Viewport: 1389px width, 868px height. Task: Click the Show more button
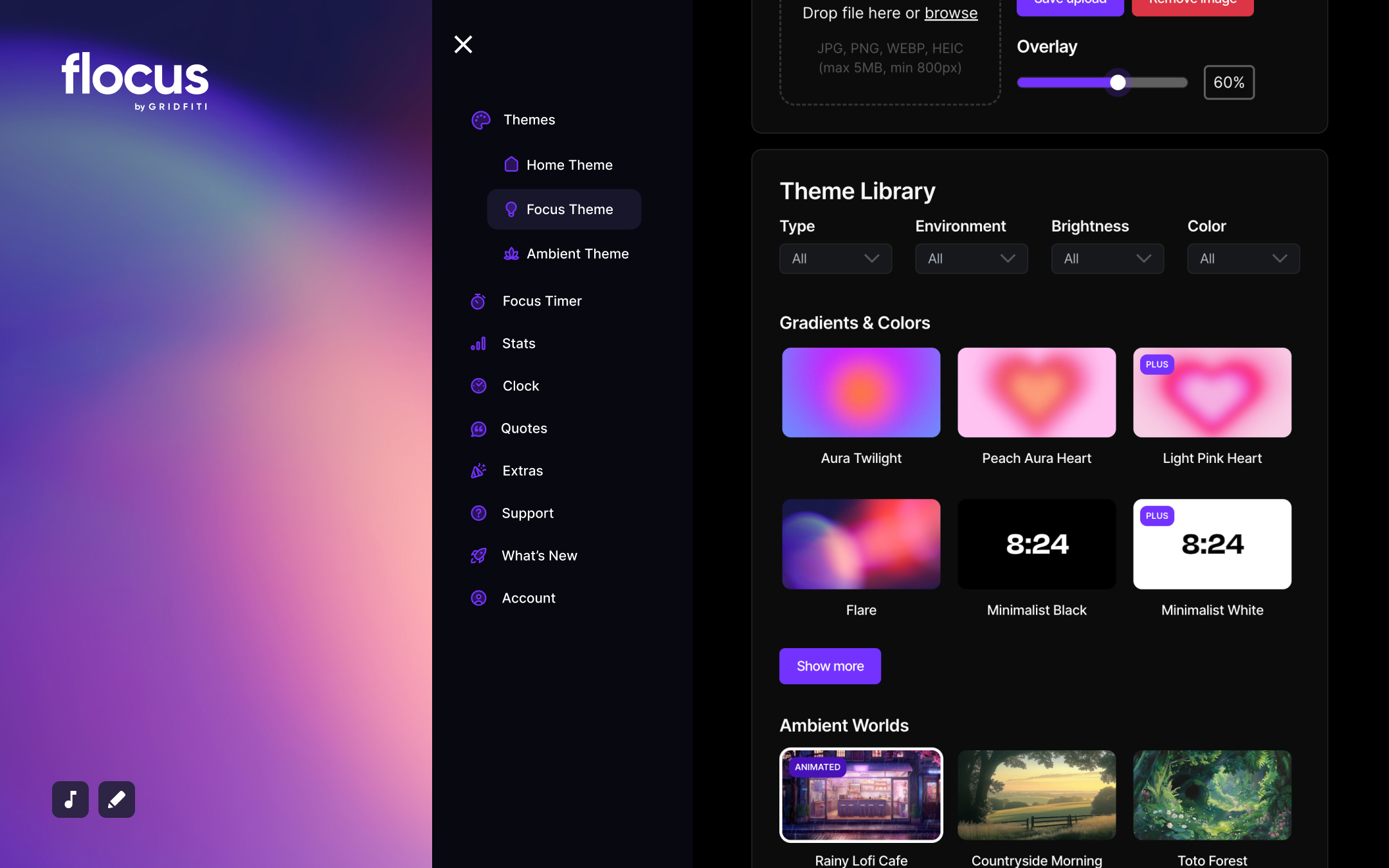click(830, 666)
